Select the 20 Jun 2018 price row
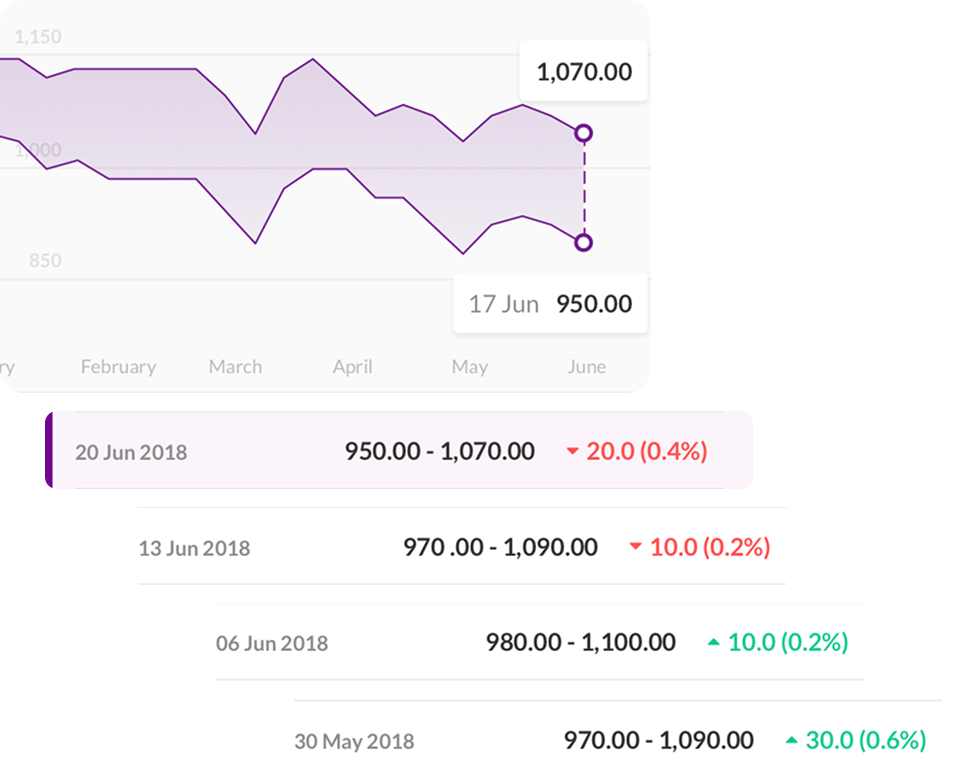 [x=400, y=451]
